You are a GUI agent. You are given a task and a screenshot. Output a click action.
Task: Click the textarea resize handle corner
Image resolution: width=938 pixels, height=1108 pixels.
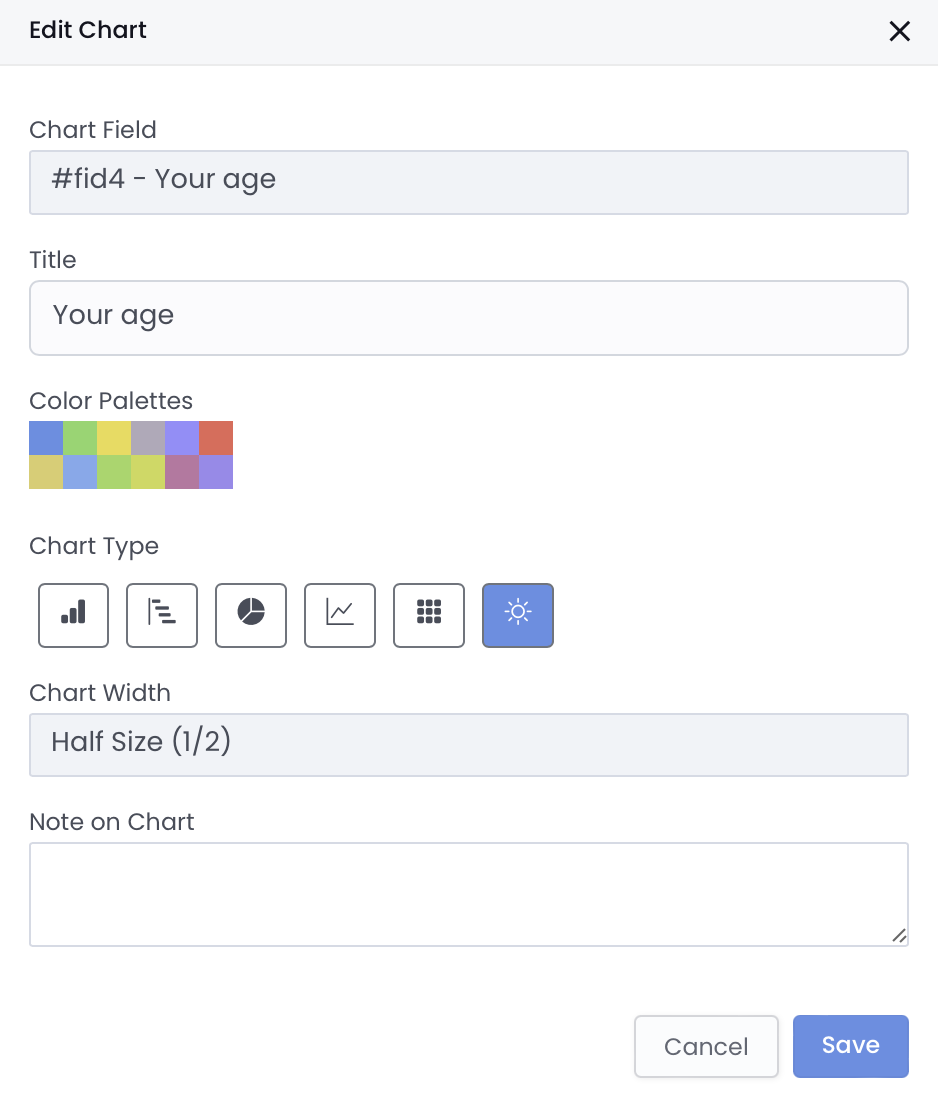pos(899,936)
